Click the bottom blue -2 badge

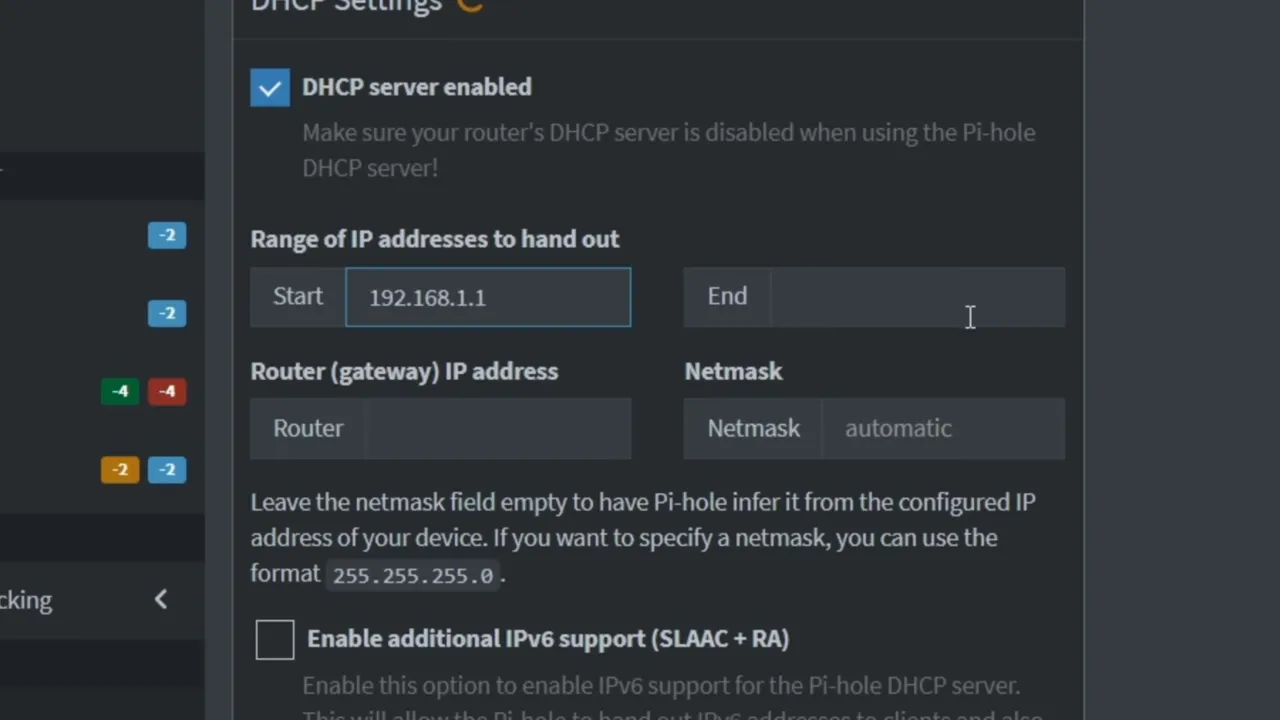166,469
